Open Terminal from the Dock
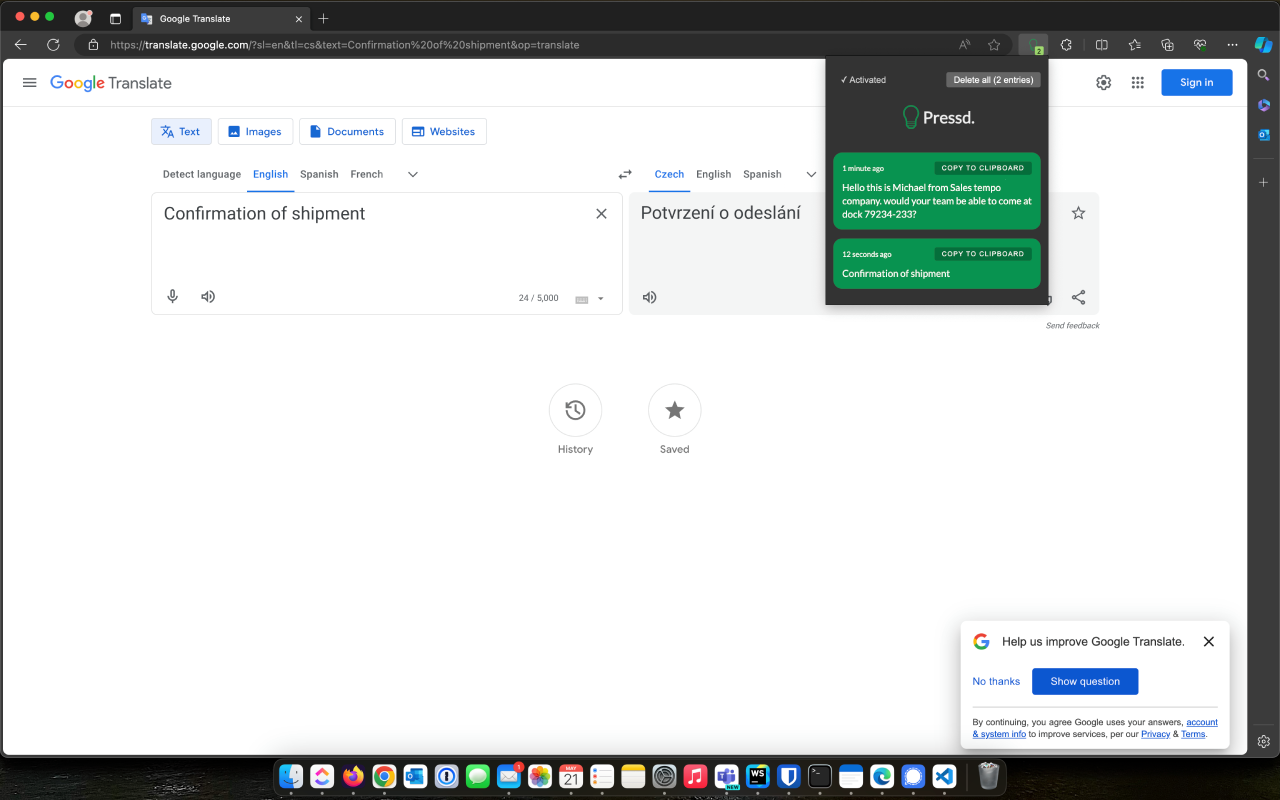This screenshot has height=800, width=1280. click(820, 776)
